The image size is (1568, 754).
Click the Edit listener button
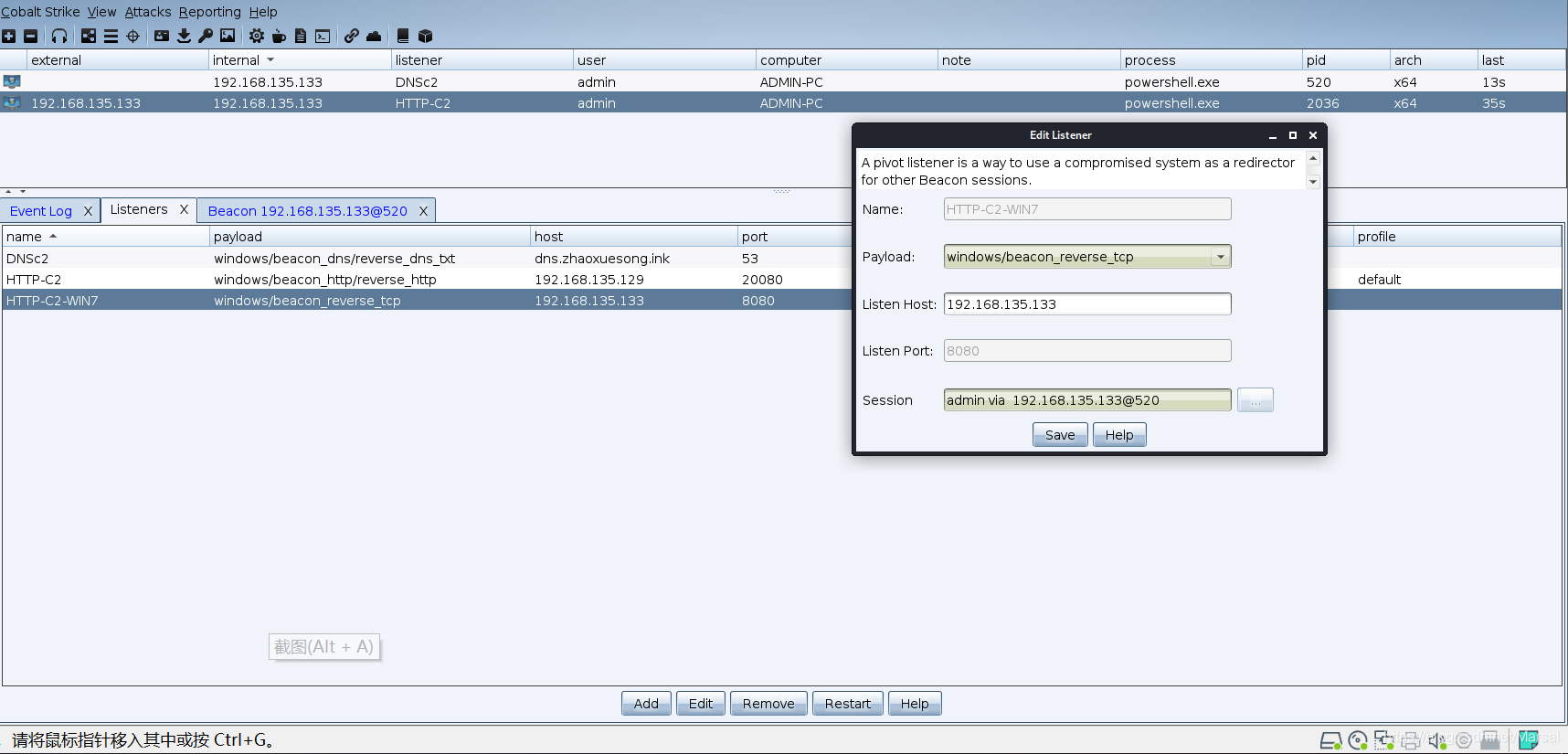(x=701, y=704)
